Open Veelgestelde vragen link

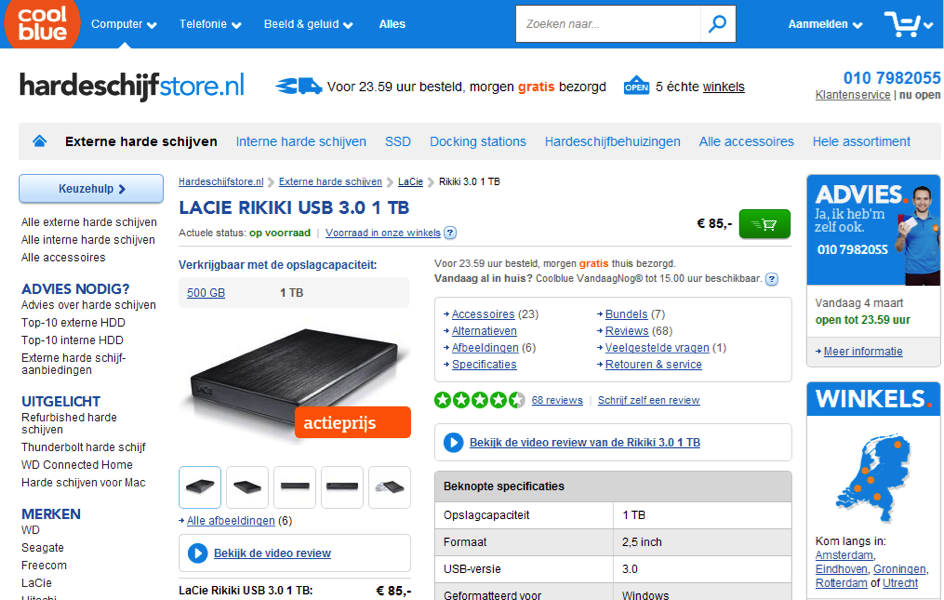(x=657, y=348)
